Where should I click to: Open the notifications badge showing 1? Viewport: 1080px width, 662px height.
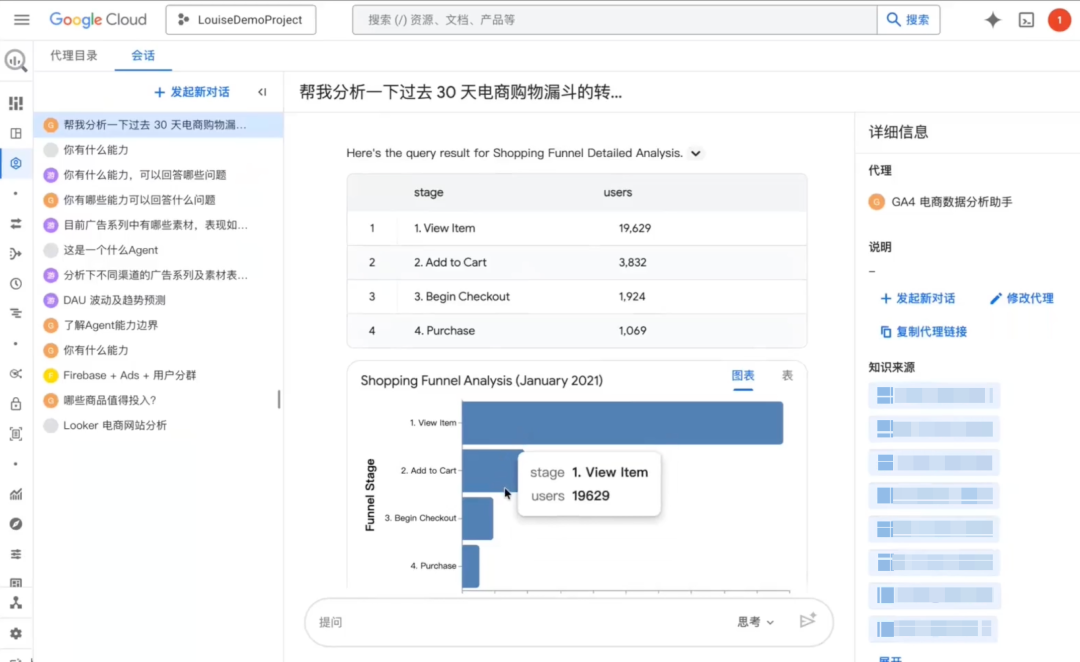tap(1059, 20)
